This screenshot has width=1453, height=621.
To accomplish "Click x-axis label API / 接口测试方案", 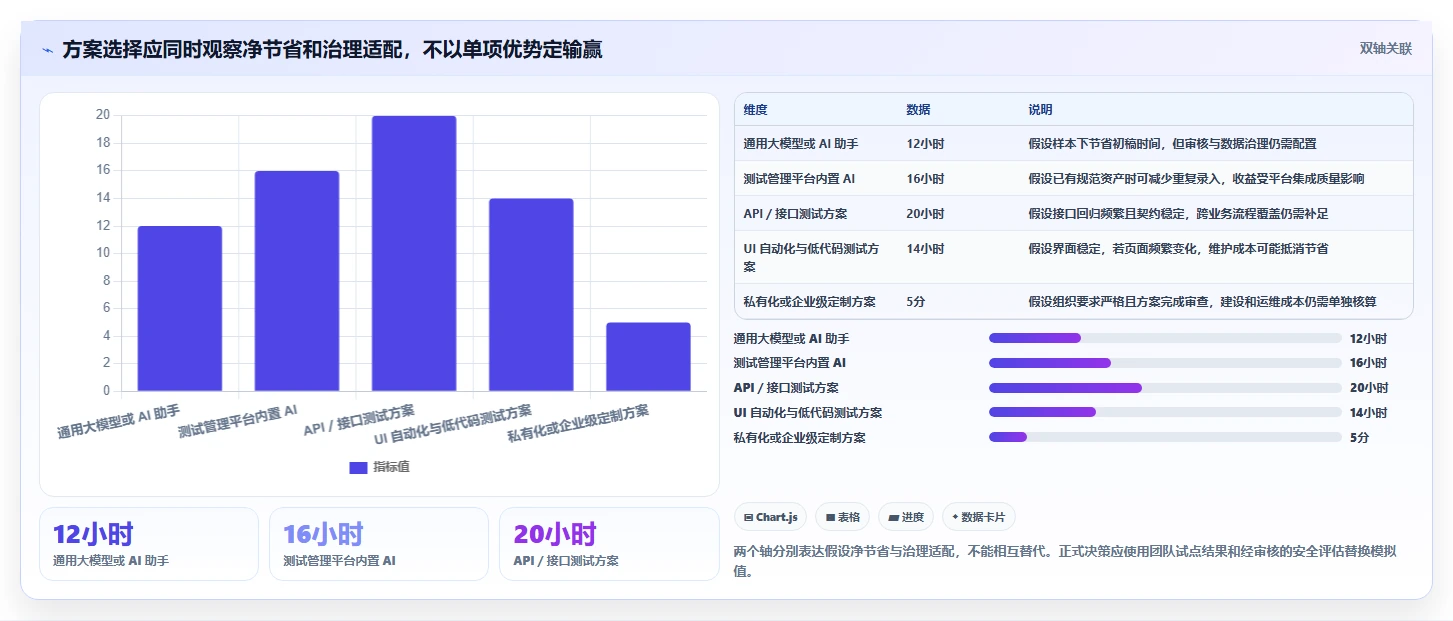I will (359, 420).
